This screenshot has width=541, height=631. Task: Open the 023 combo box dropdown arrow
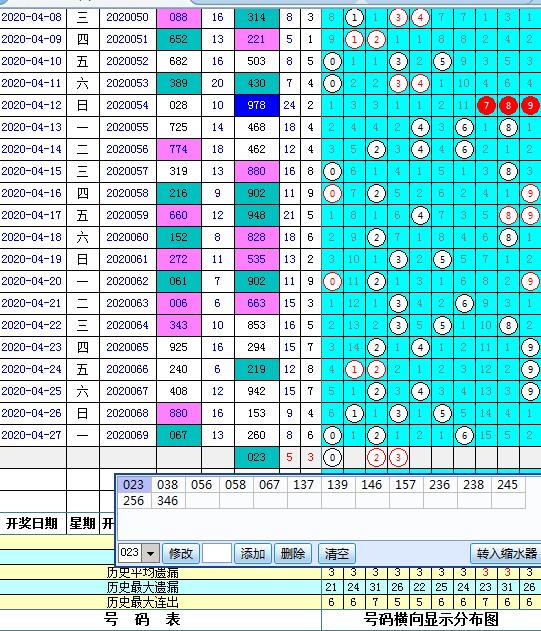[x=151, y=553]
